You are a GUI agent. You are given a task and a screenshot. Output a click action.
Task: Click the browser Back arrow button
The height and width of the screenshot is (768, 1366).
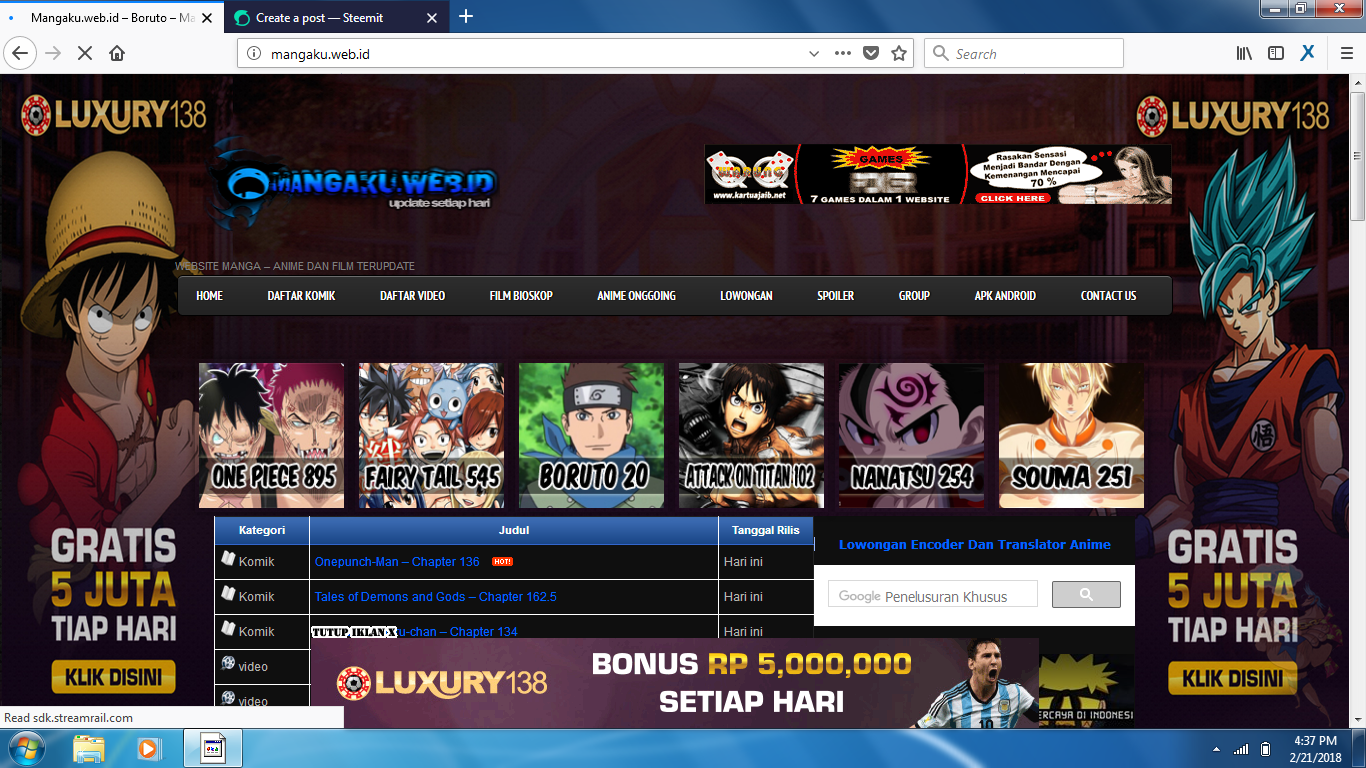pos(20,54)
